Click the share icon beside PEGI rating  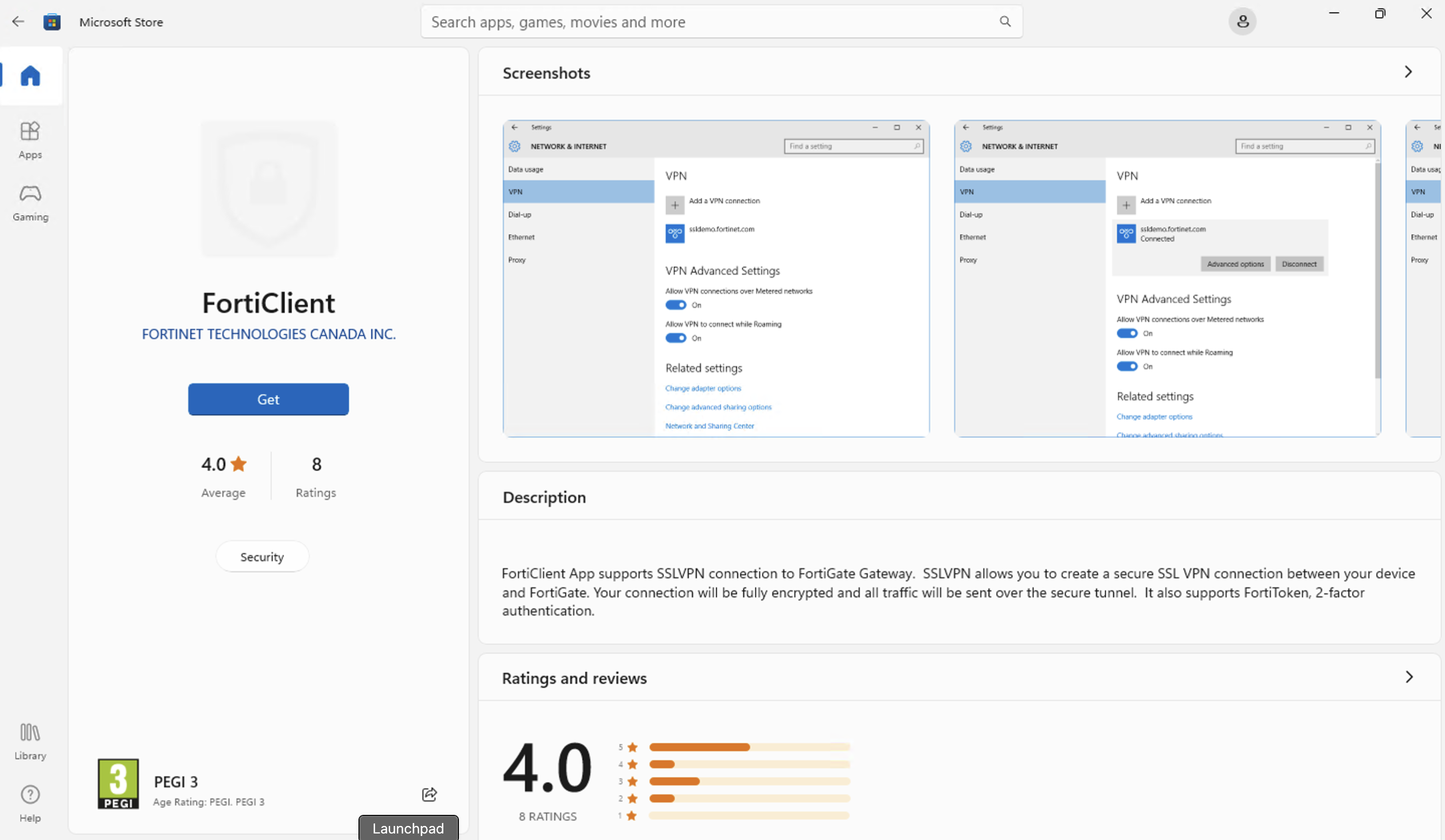pos(429,794)
